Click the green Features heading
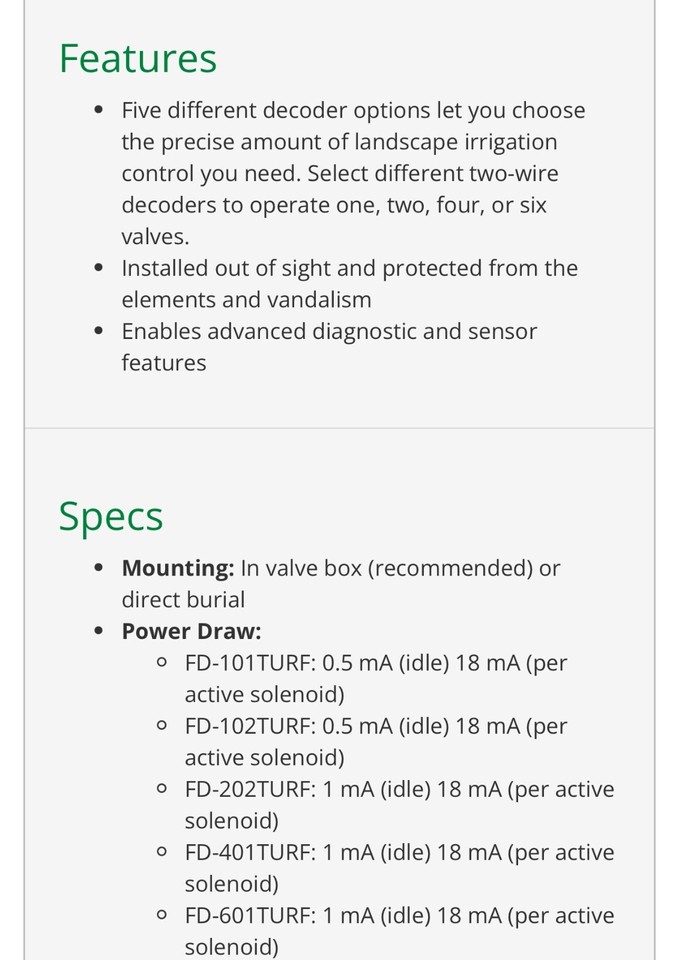 click(138, 58)
